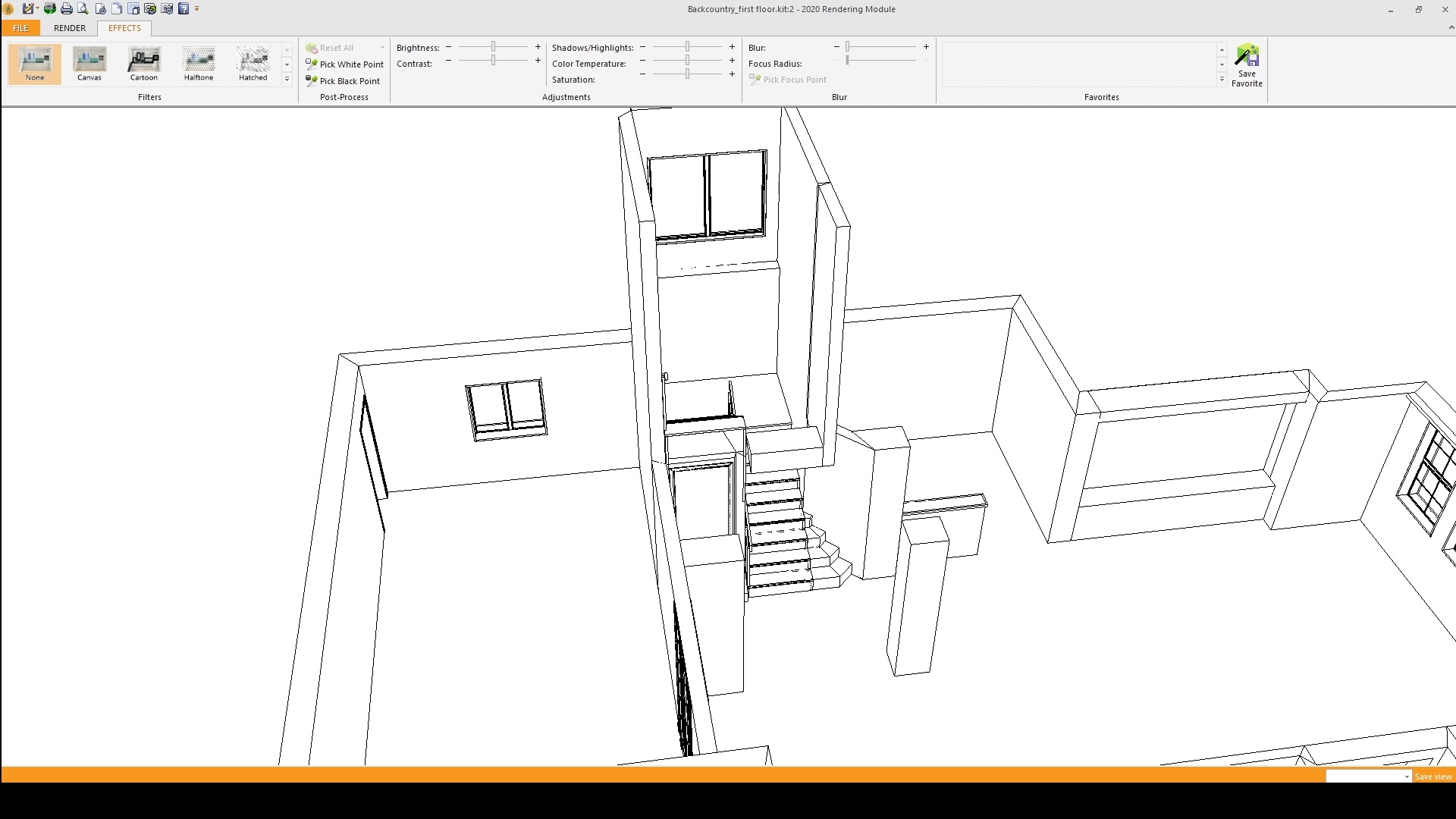Choose the Halftone filter
Screen dimensions: 1456x819
199,64
